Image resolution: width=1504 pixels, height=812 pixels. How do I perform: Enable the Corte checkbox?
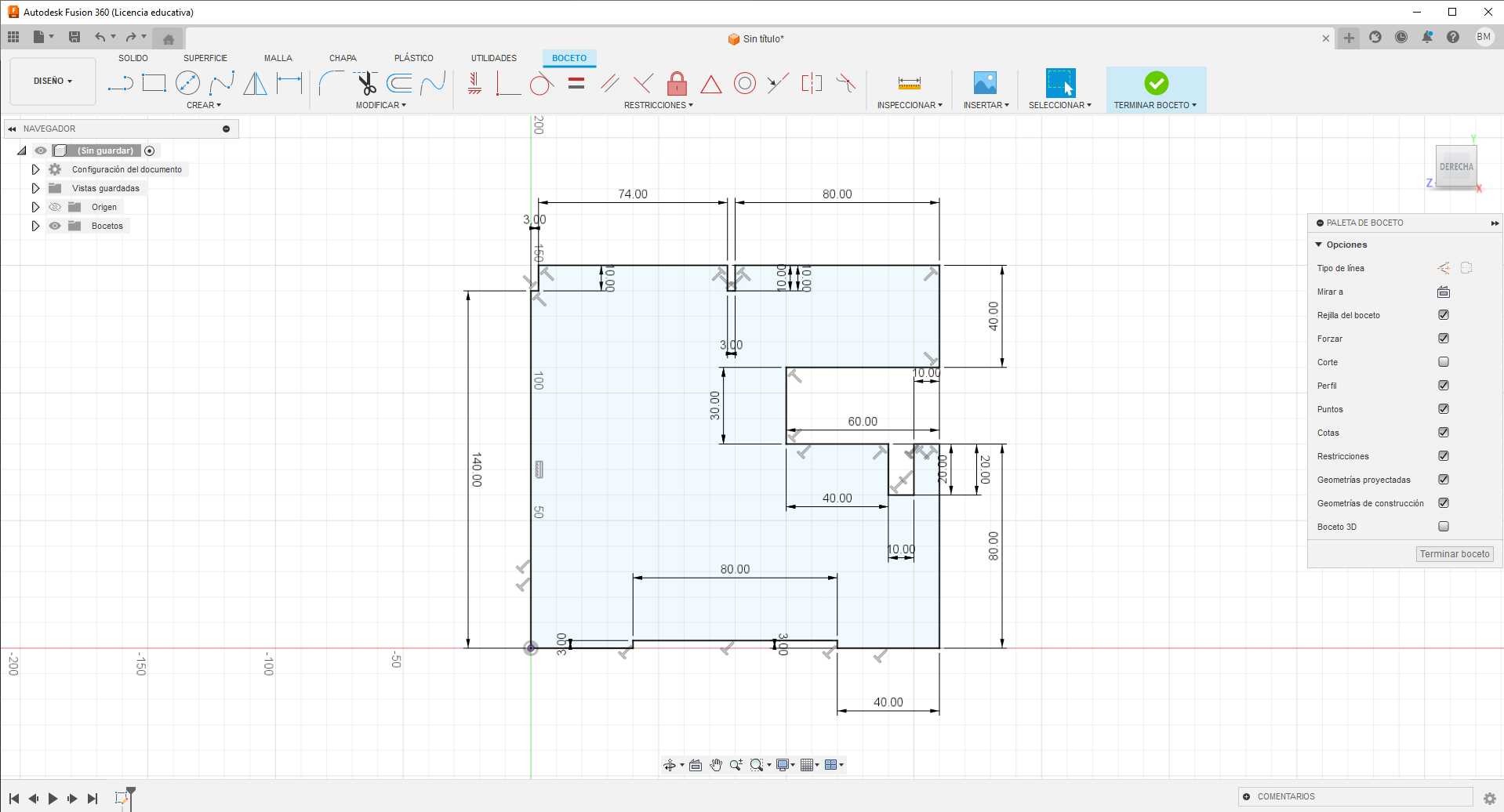click(x=1444, y=362)
